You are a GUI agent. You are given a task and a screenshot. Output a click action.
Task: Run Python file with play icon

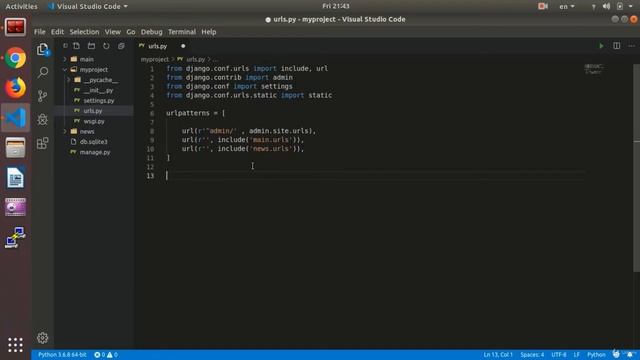click(601, 46)
